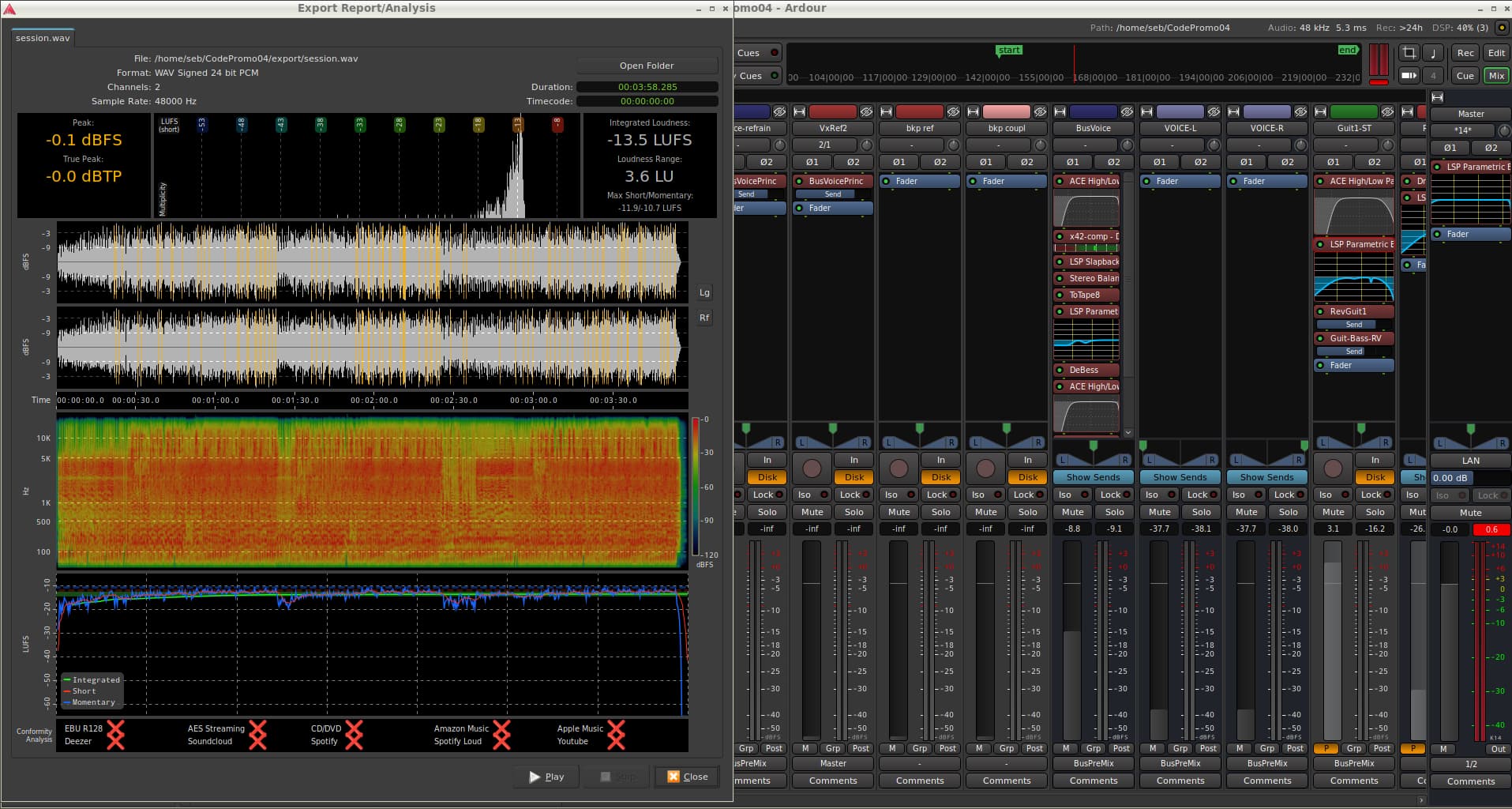This screenshot has width=1512, height=809.
Task: Click the Open Folder button
Action: 647,66
